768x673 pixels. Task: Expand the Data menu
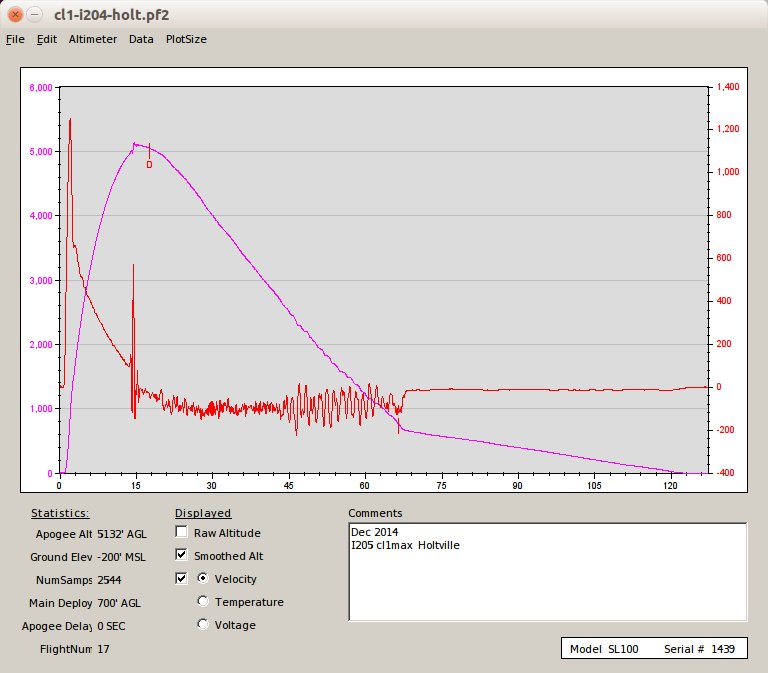[141, 39]
